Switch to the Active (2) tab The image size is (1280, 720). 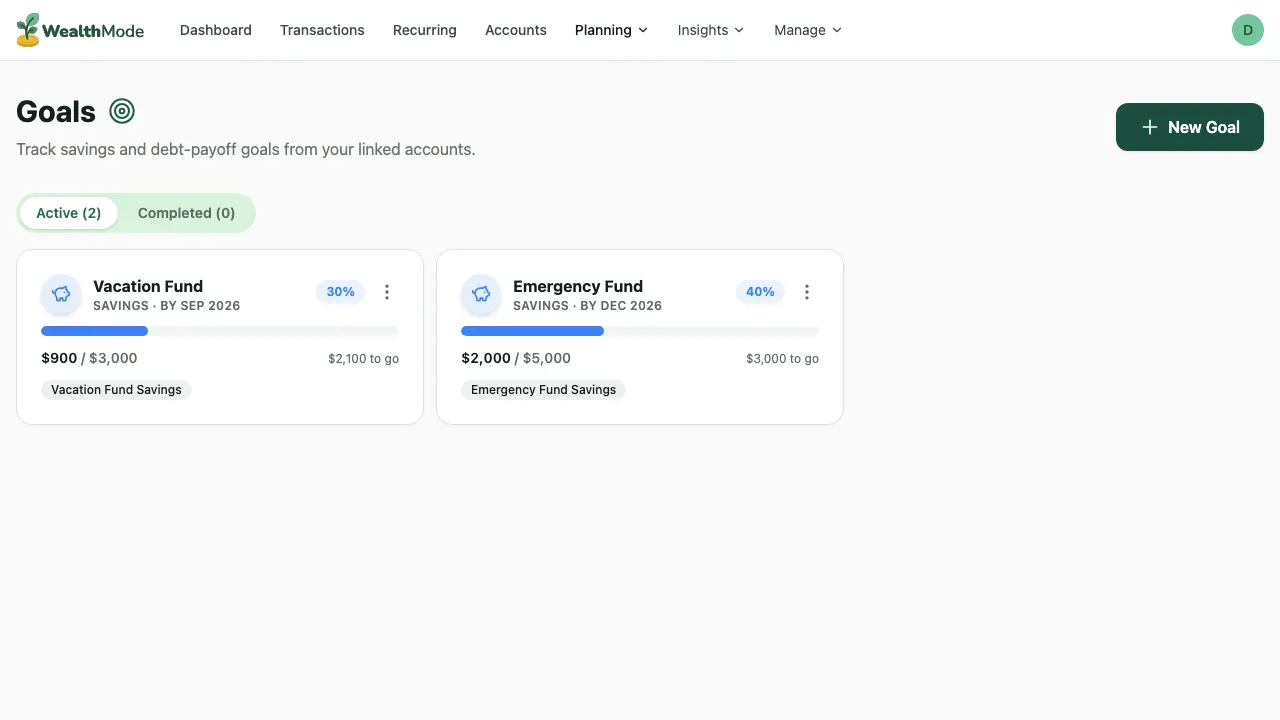[69, 213]
